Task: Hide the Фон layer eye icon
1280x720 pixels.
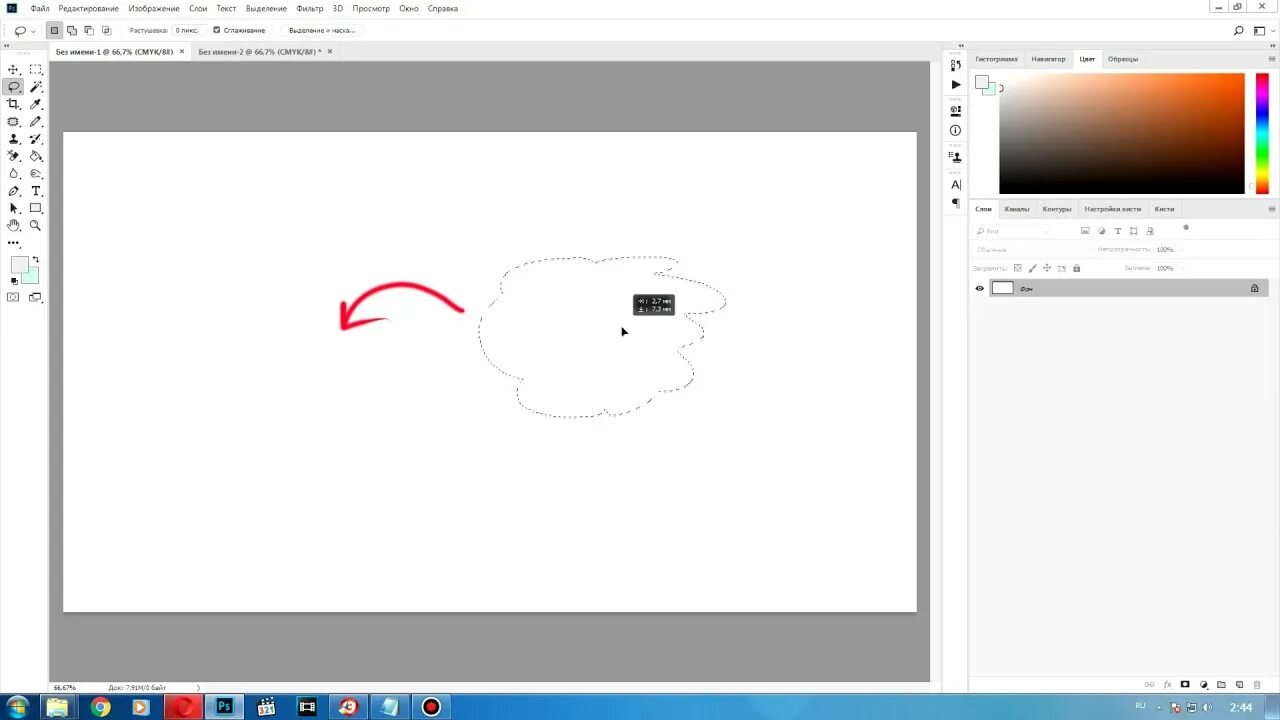Action: click(980, 288)
